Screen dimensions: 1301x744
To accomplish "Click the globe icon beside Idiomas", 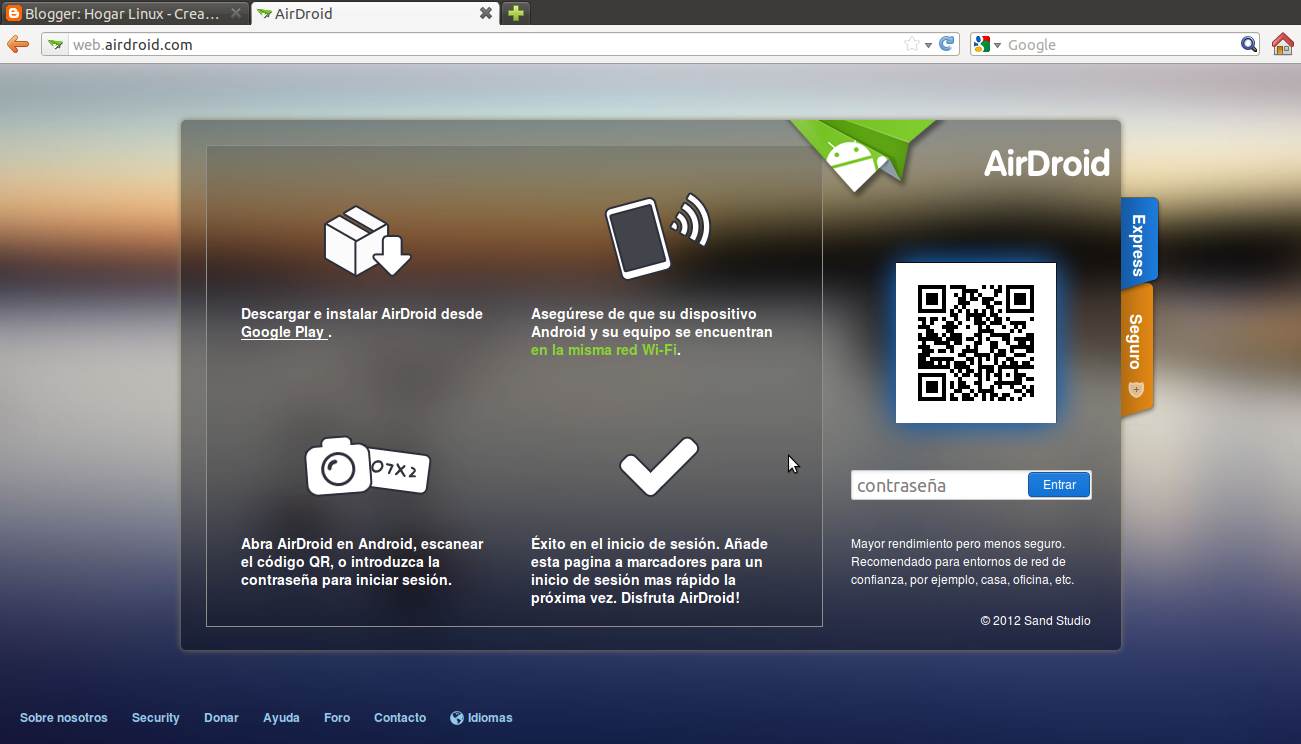I will click(x=457, y=718).
